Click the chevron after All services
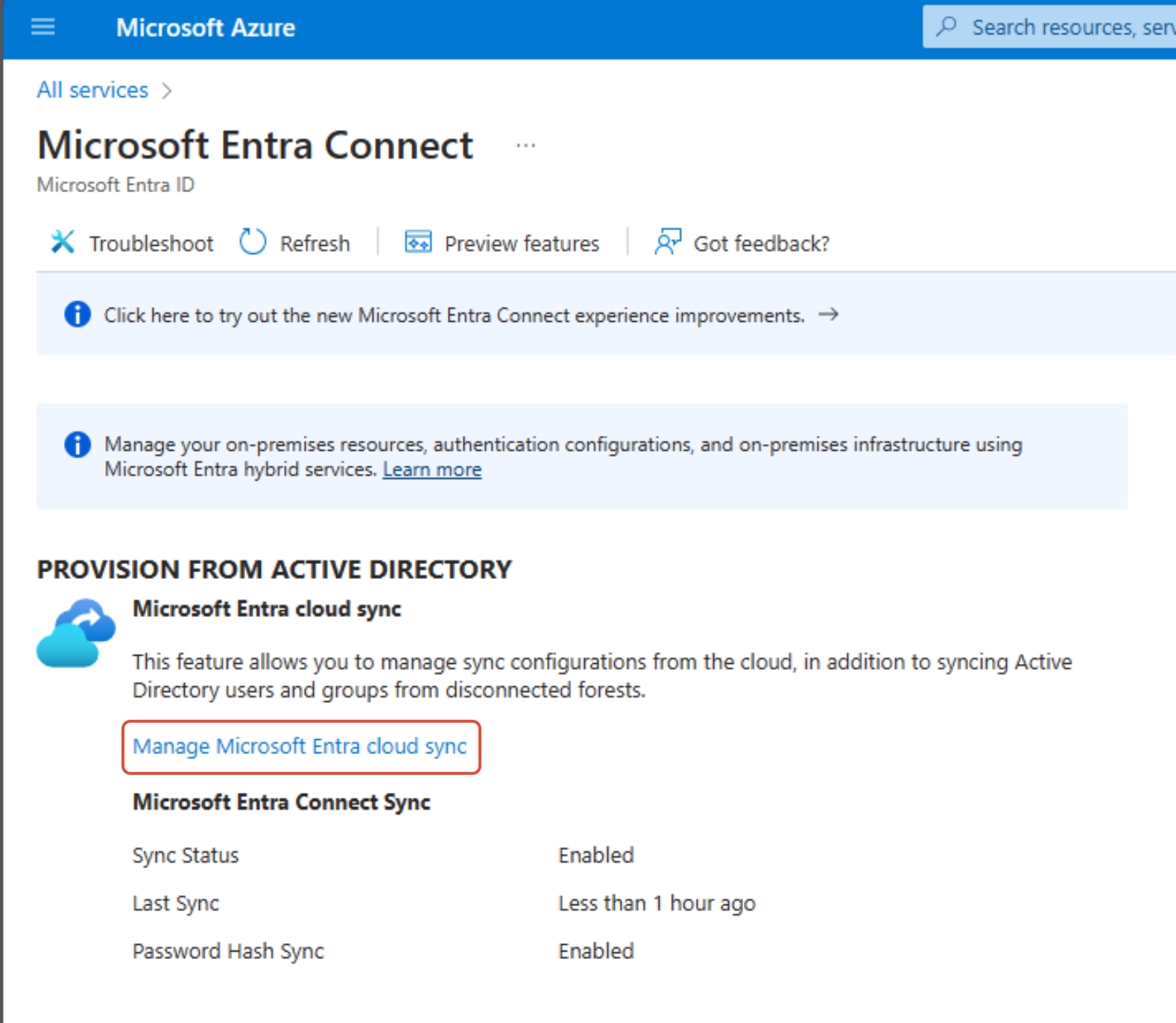The width and height of the screenshot is (1176, 1023). [167, 91]
